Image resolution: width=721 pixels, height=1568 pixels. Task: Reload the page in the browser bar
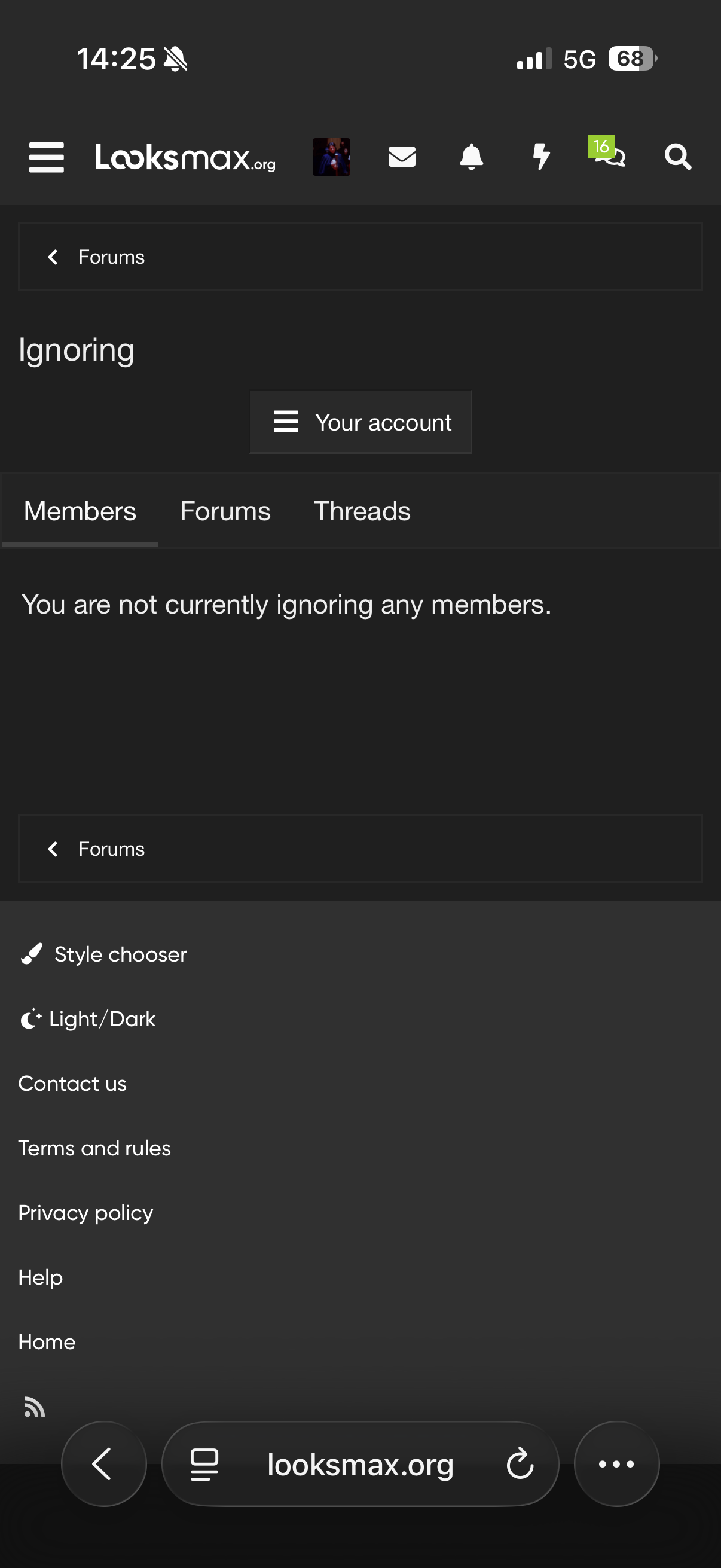[x=520, y=1464]
